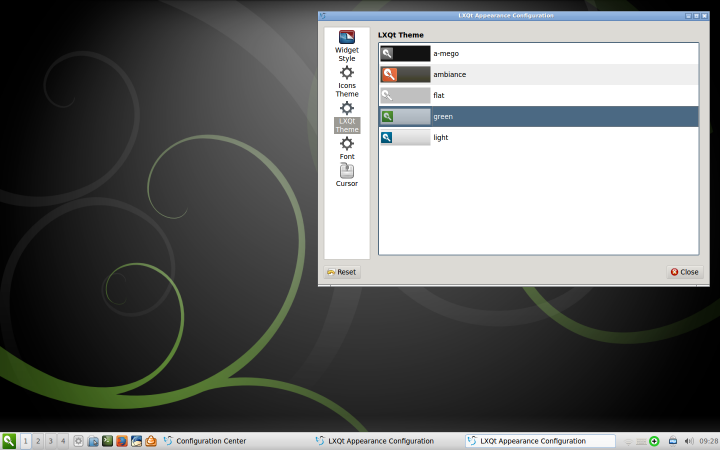The height and width of the screenshot is (450, 720).
Task: Open the Font settings section
Action: point(347,148)
